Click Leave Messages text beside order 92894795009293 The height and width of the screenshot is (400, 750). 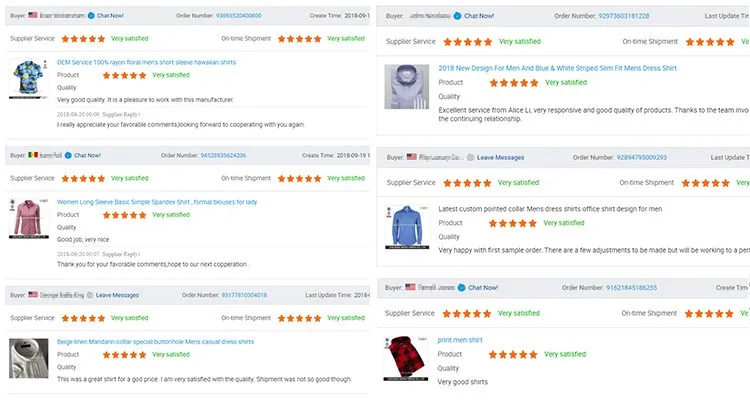(500, 157)
